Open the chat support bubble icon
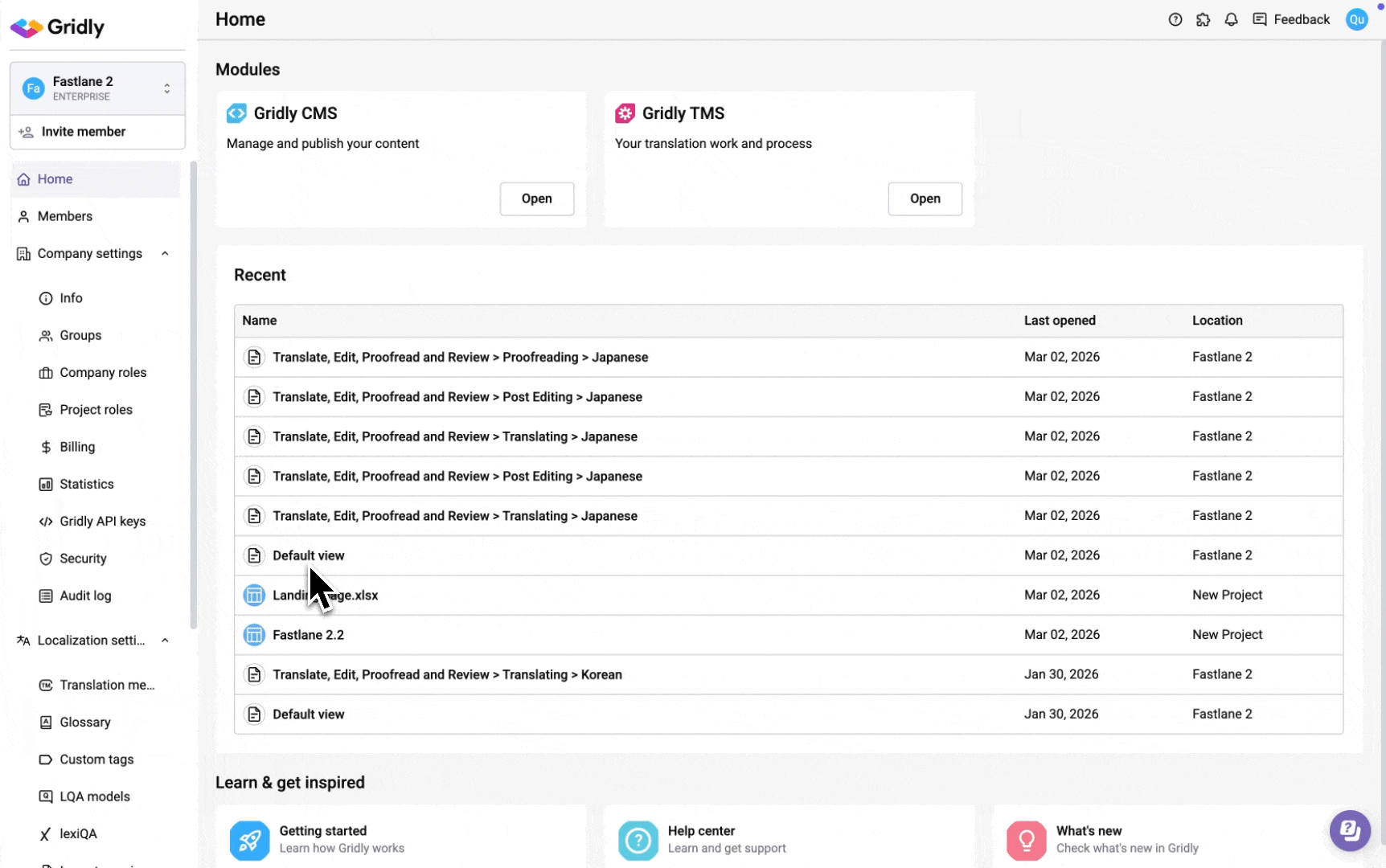 coord(1350,830)
